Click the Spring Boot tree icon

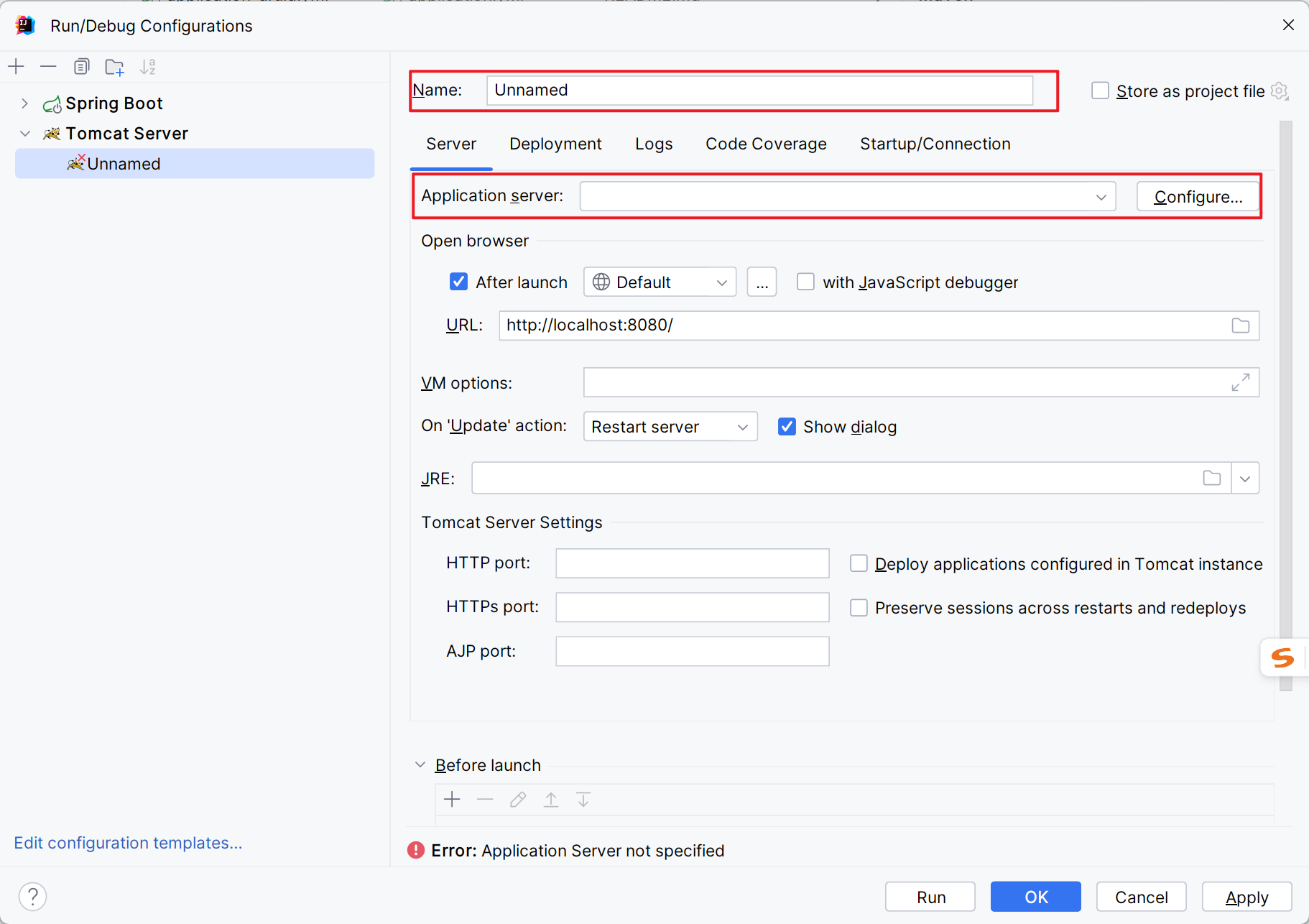click(x=52, y=104)
